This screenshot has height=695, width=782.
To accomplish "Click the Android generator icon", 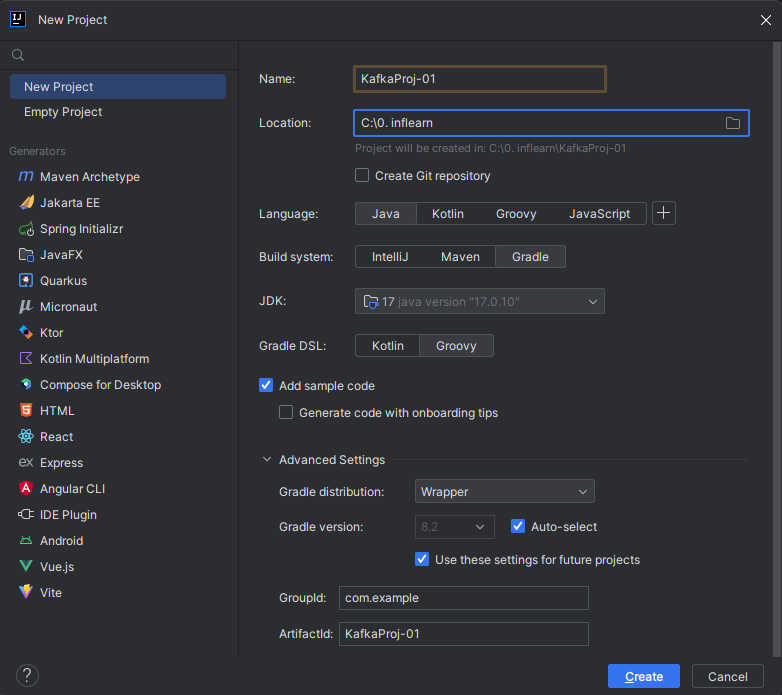I will pos(26,540).
